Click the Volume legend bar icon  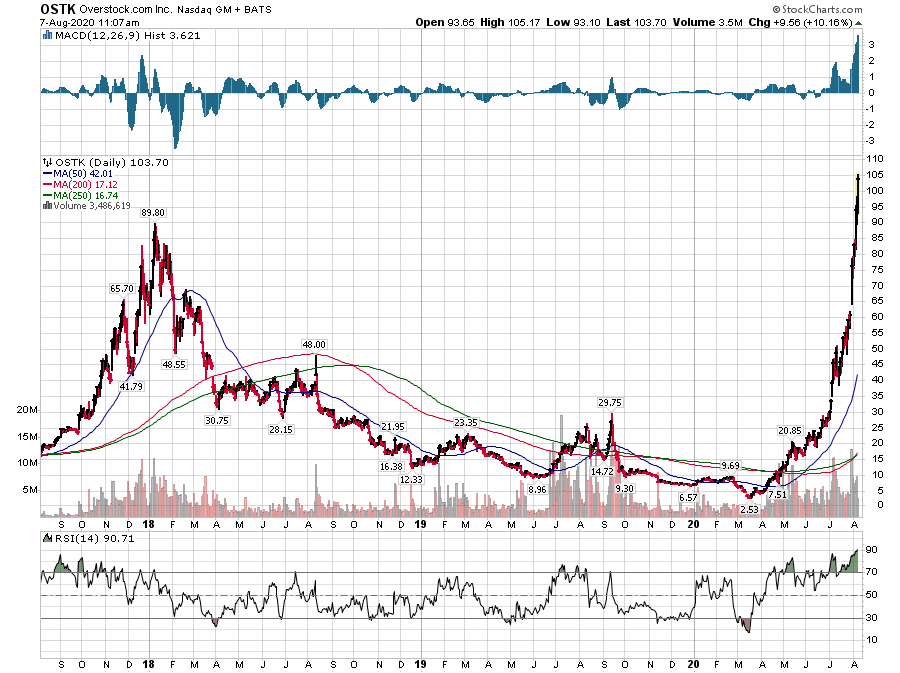pos(47,205)
